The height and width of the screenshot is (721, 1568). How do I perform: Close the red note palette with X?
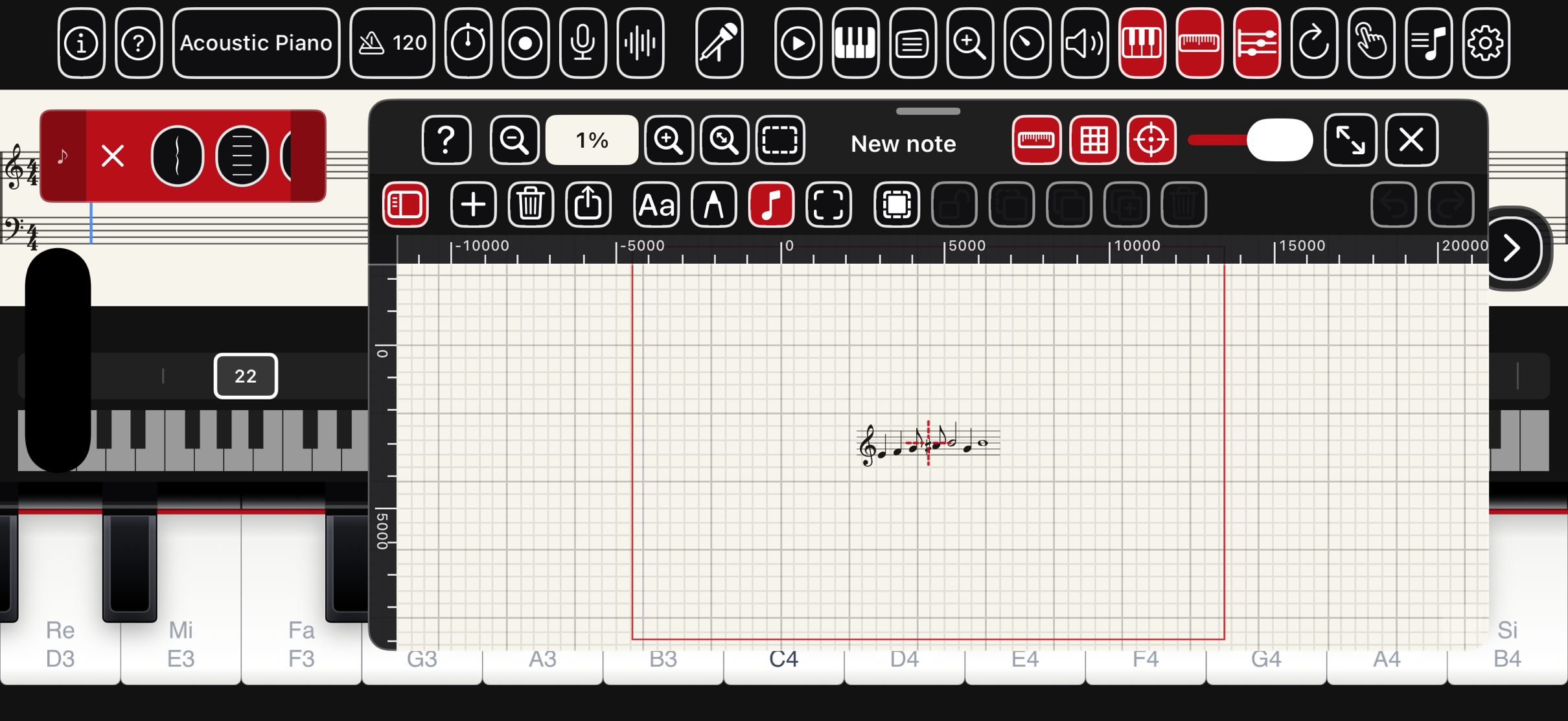pyautogui.click(x=113, y=156)
